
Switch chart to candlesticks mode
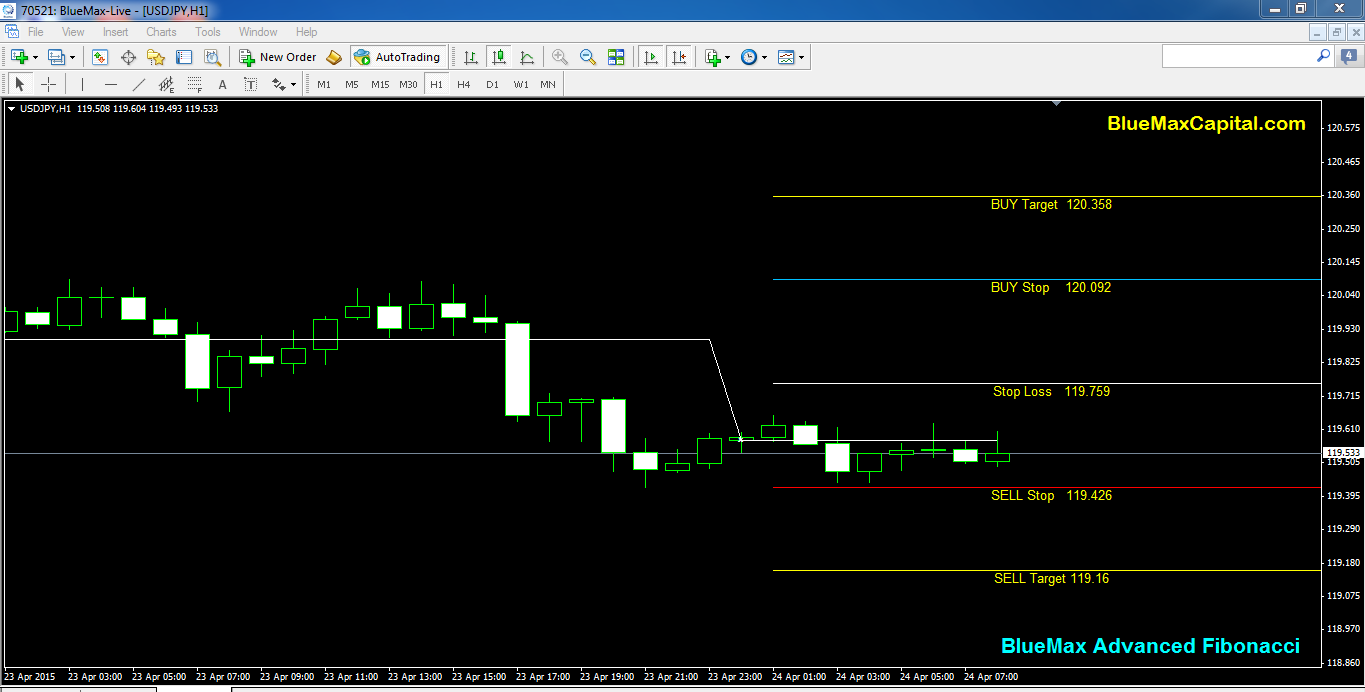click(498, 57)
